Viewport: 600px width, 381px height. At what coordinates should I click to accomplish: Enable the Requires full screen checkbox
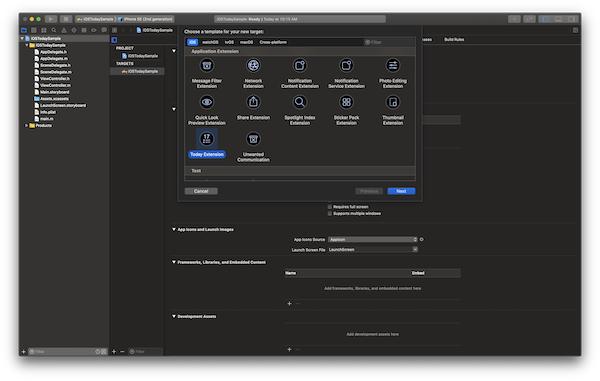(329, 207)
